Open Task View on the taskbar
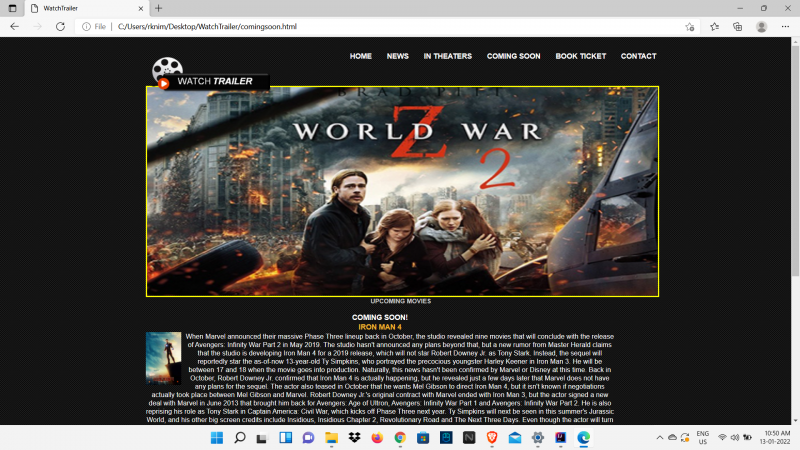 (262, 438)
